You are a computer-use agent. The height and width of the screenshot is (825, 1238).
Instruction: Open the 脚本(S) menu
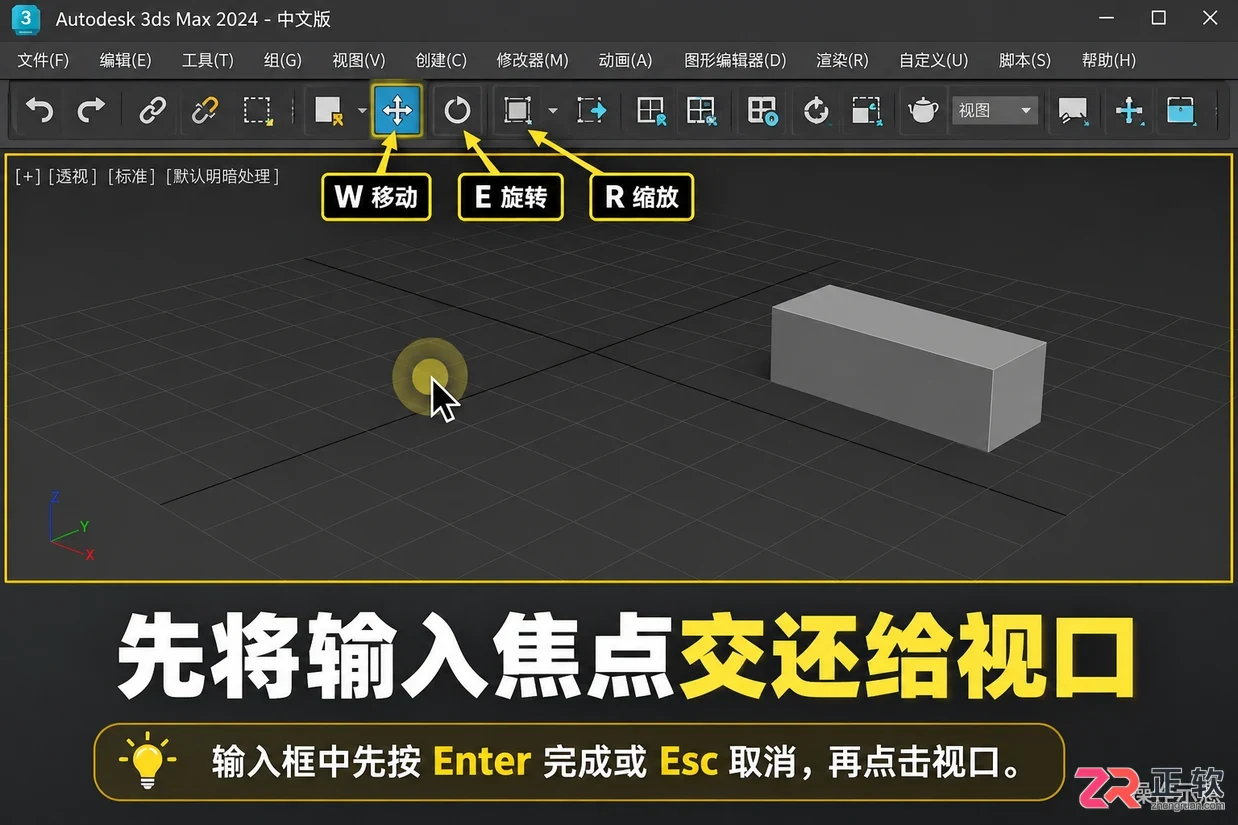click(x=1025, y=60)
